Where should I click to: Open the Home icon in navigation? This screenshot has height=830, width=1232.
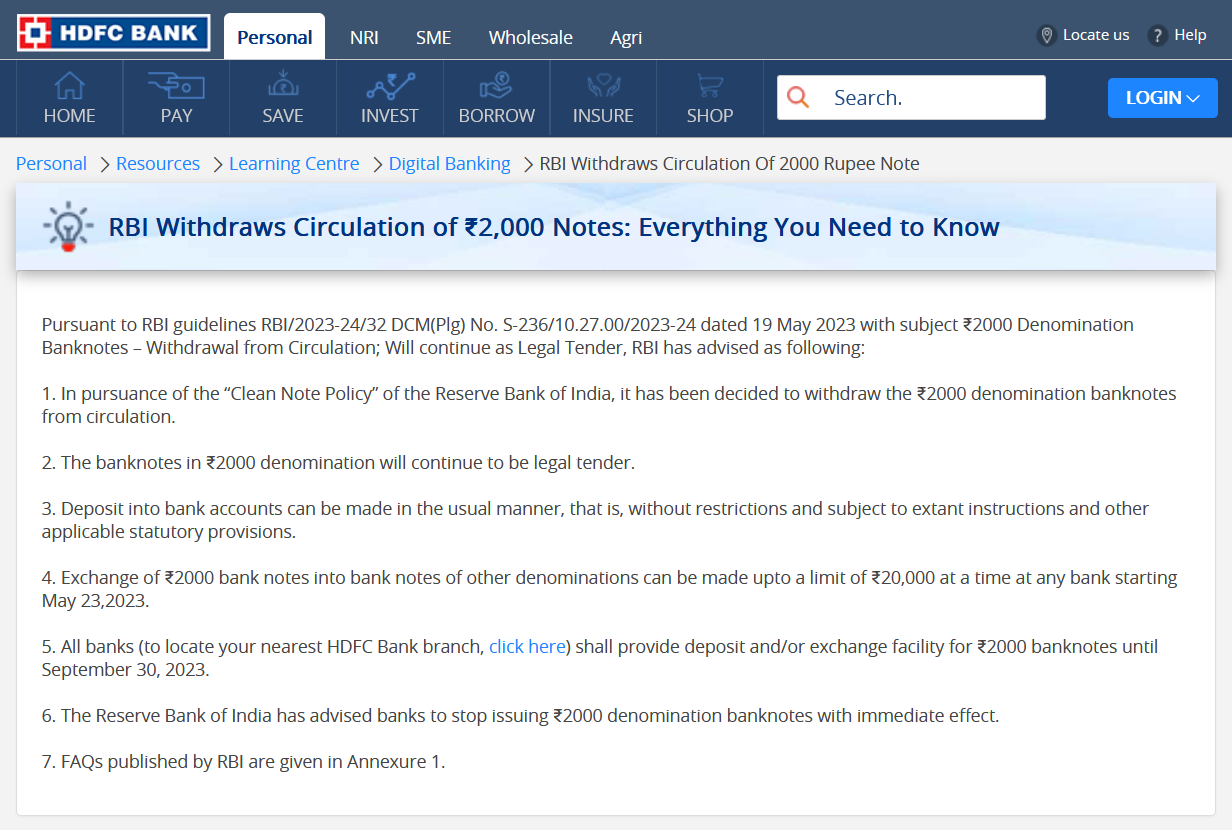tap(69, 86)
